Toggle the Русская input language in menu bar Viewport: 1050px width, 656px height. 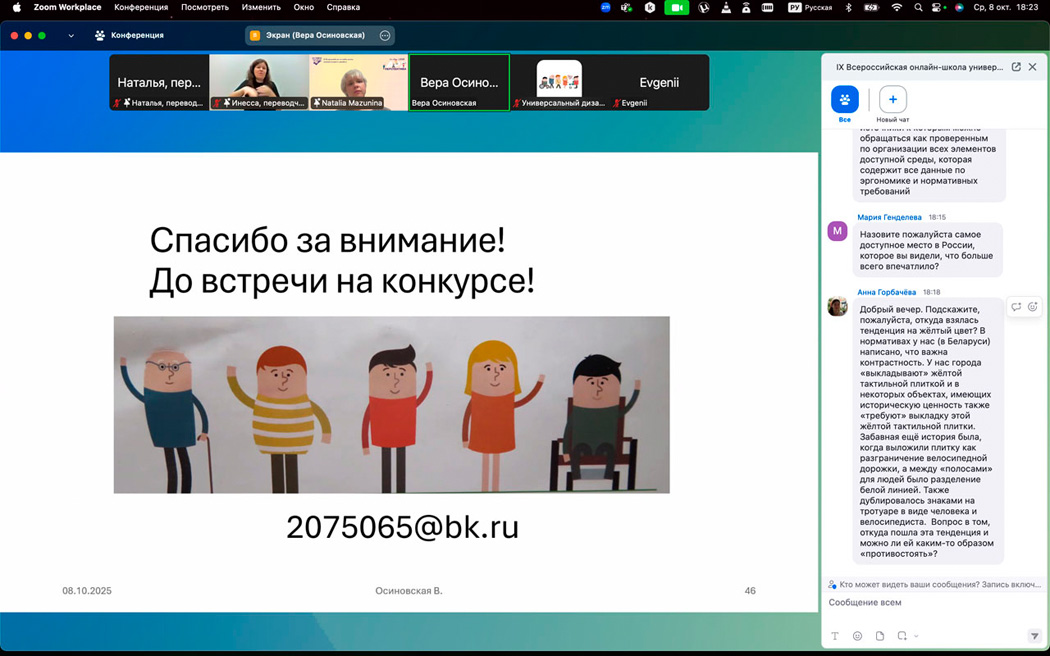tap(810, 7)
